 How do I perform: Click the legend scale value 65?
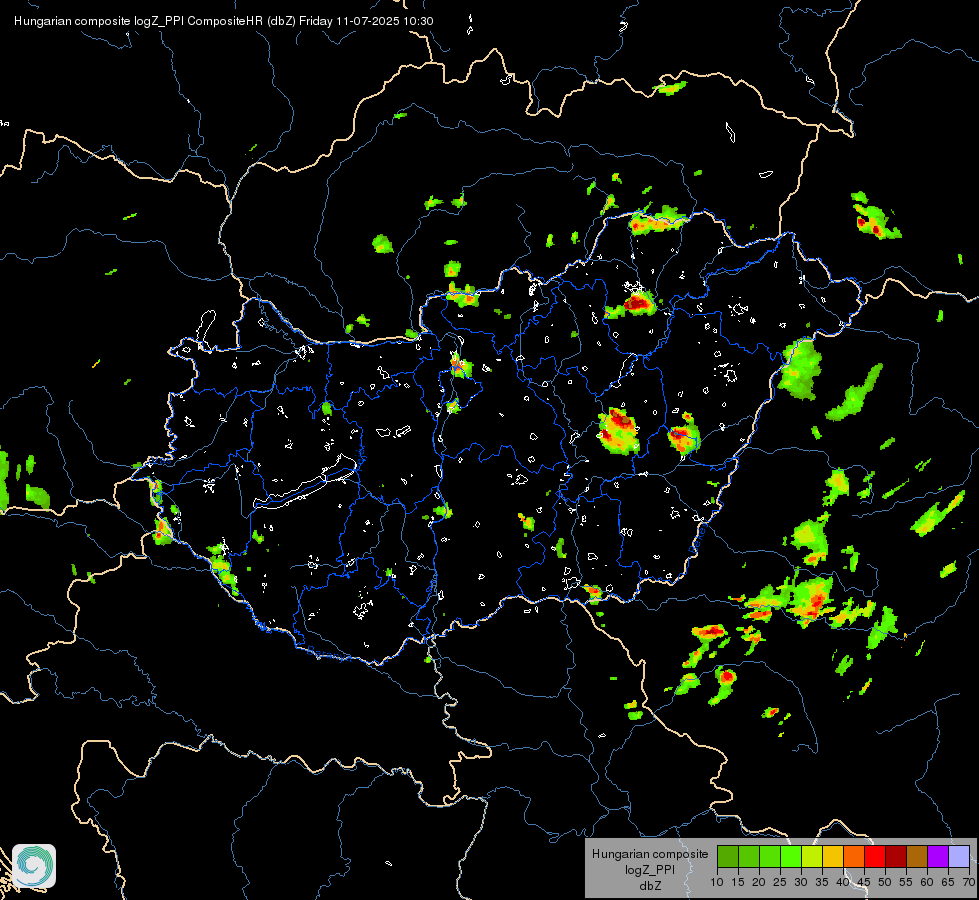948,883
